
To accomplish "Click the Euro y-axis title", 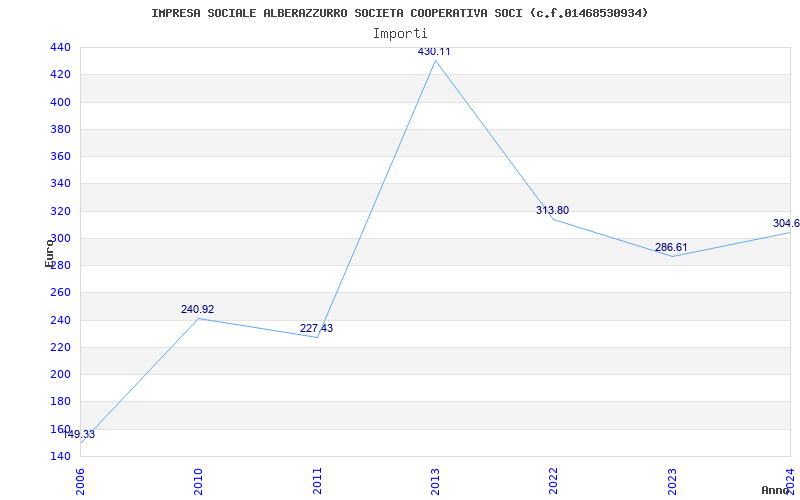I will (x=49, y=253).
